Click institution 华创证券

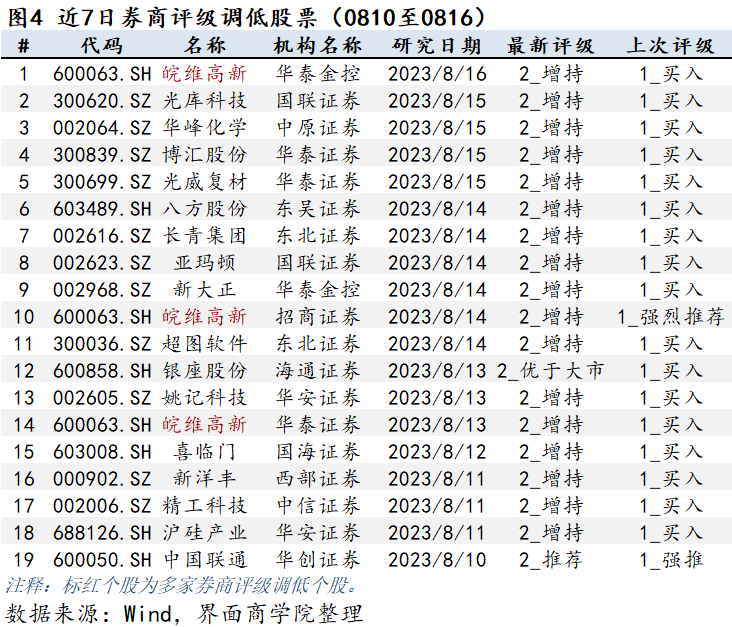318,560
